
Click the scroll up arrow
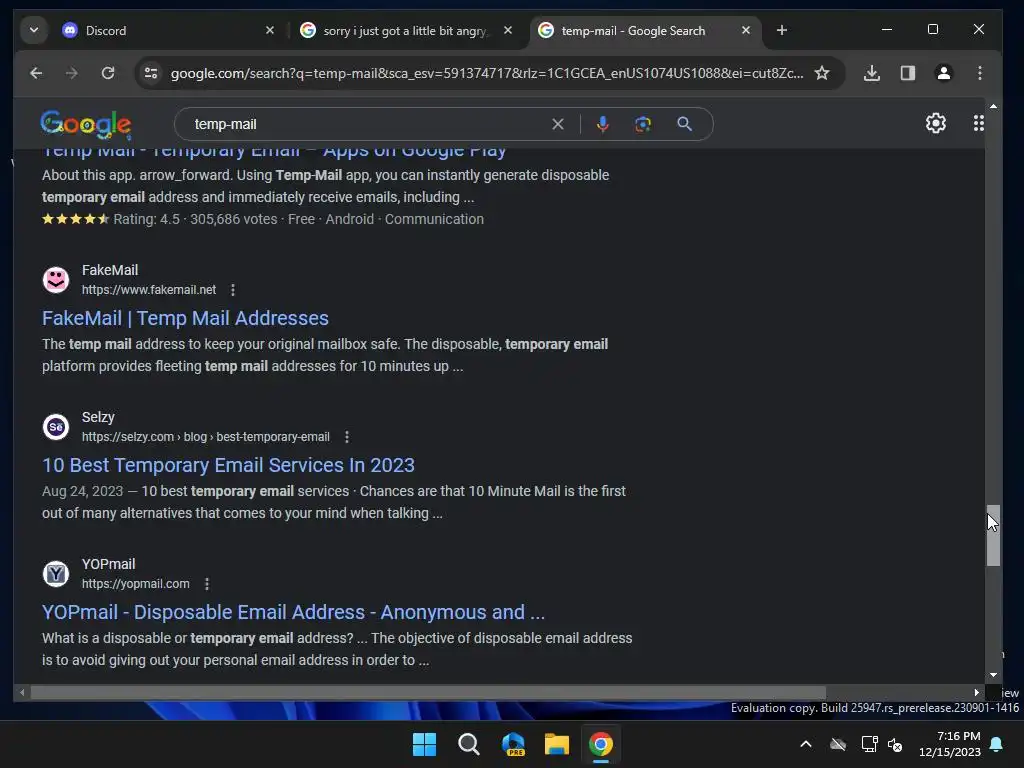(993, 106)
